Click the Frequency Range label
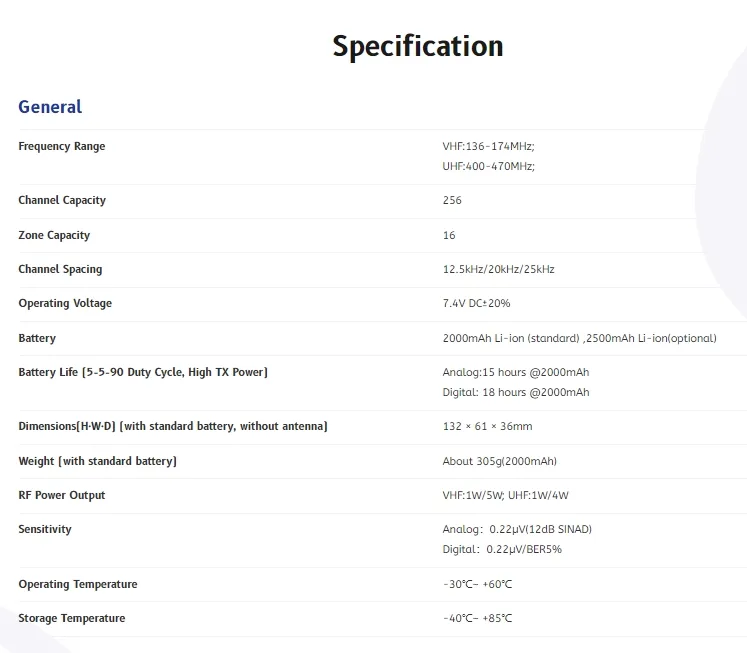Image resolution: width=747 pixels, height=653 pixels. [61, 146]
